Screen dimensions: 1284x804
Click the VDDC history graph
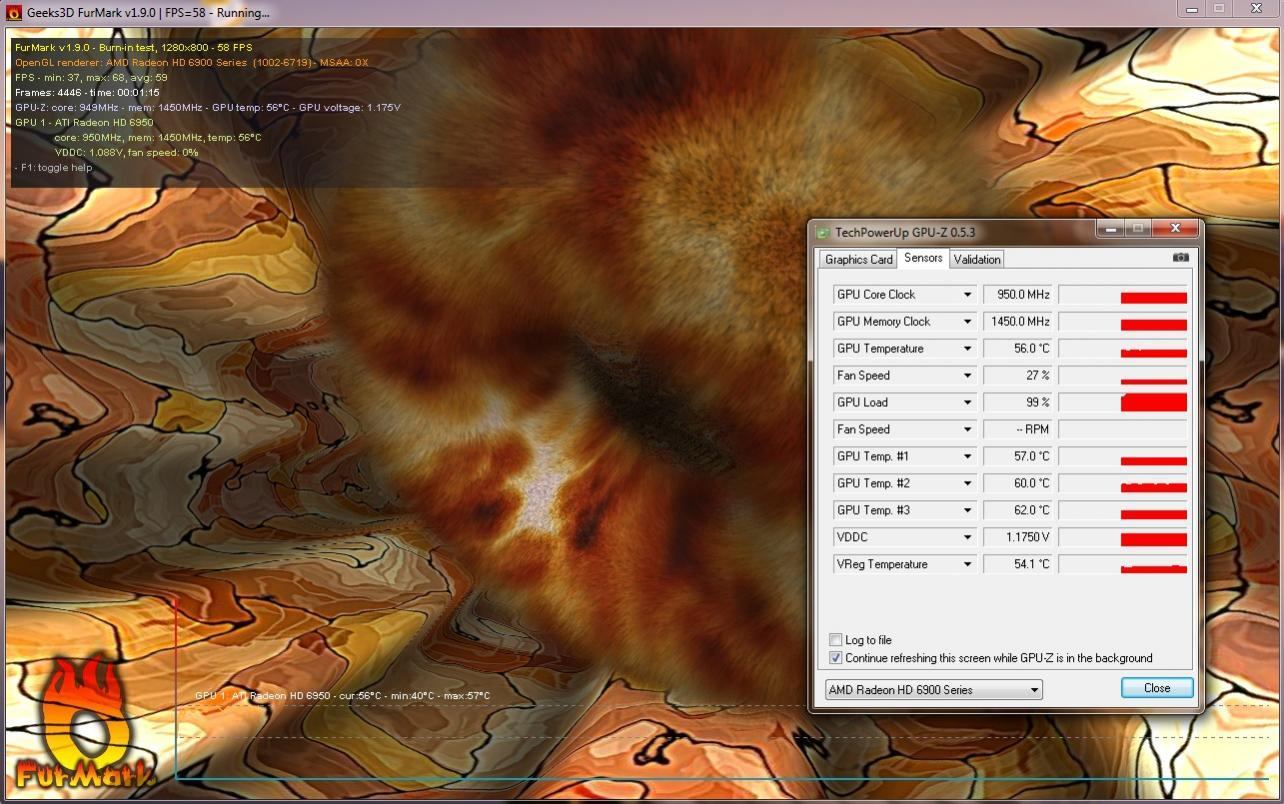tap(1123, 538)
